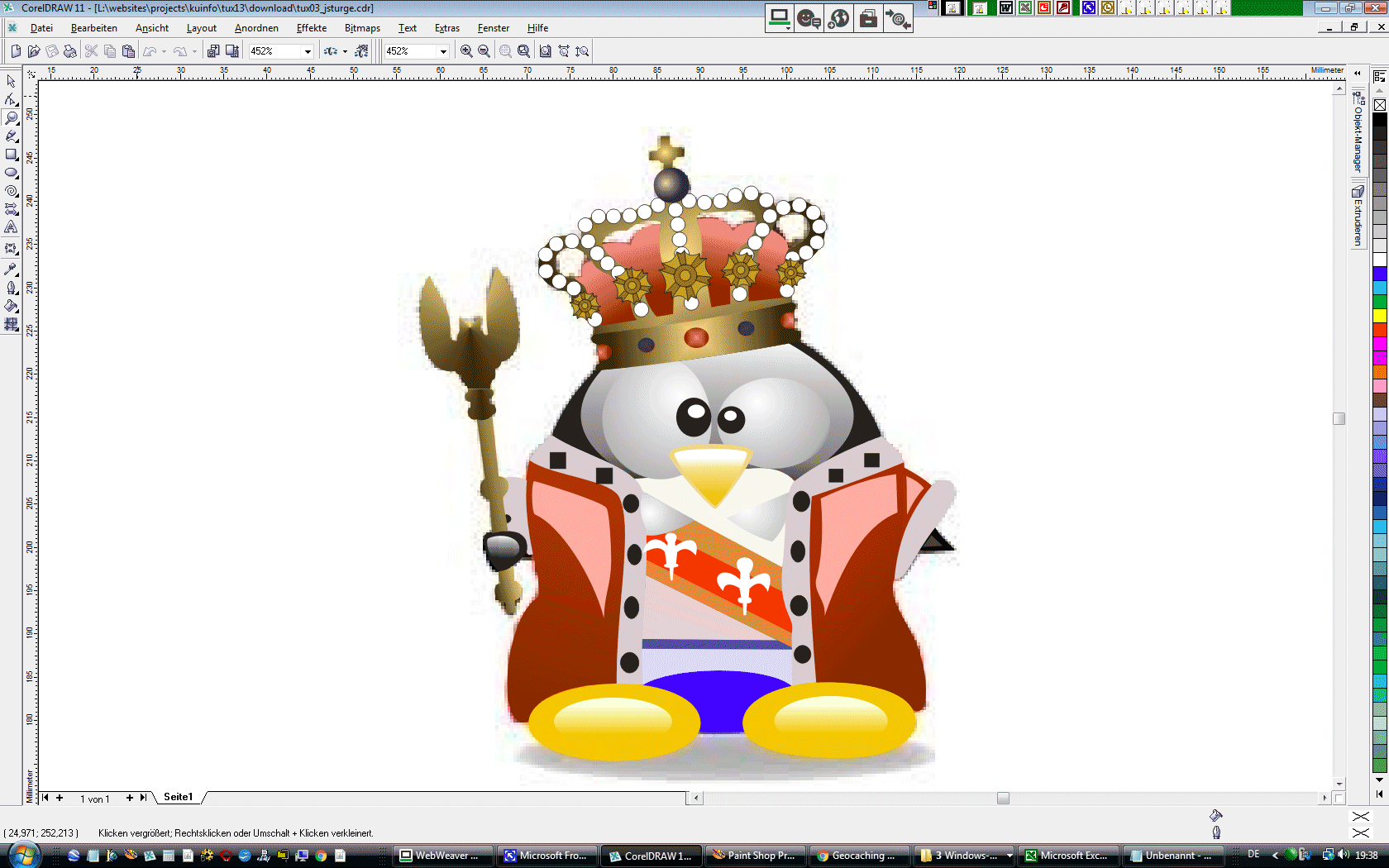Image resolution: width=1389 pixels, height=868 pixels.
Task: Click the Paste icon
Action: click(x=128, y=51)
